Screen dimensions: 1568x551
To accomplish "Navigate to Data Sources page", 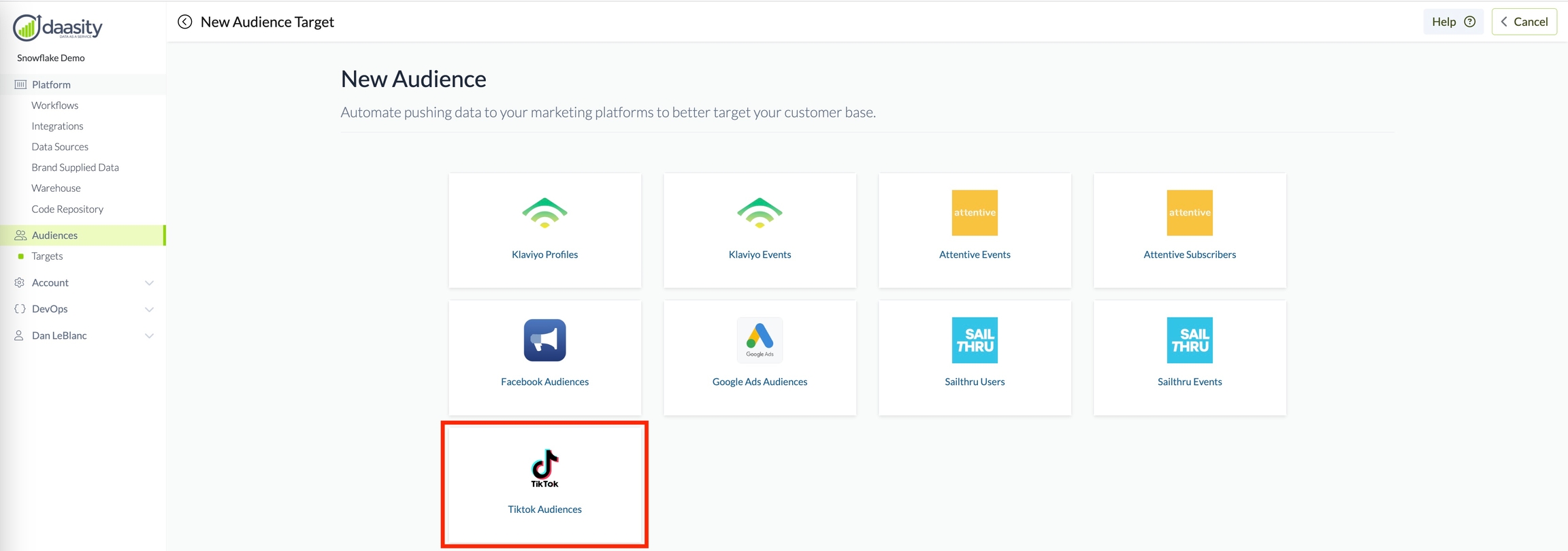I will point(60,147).
